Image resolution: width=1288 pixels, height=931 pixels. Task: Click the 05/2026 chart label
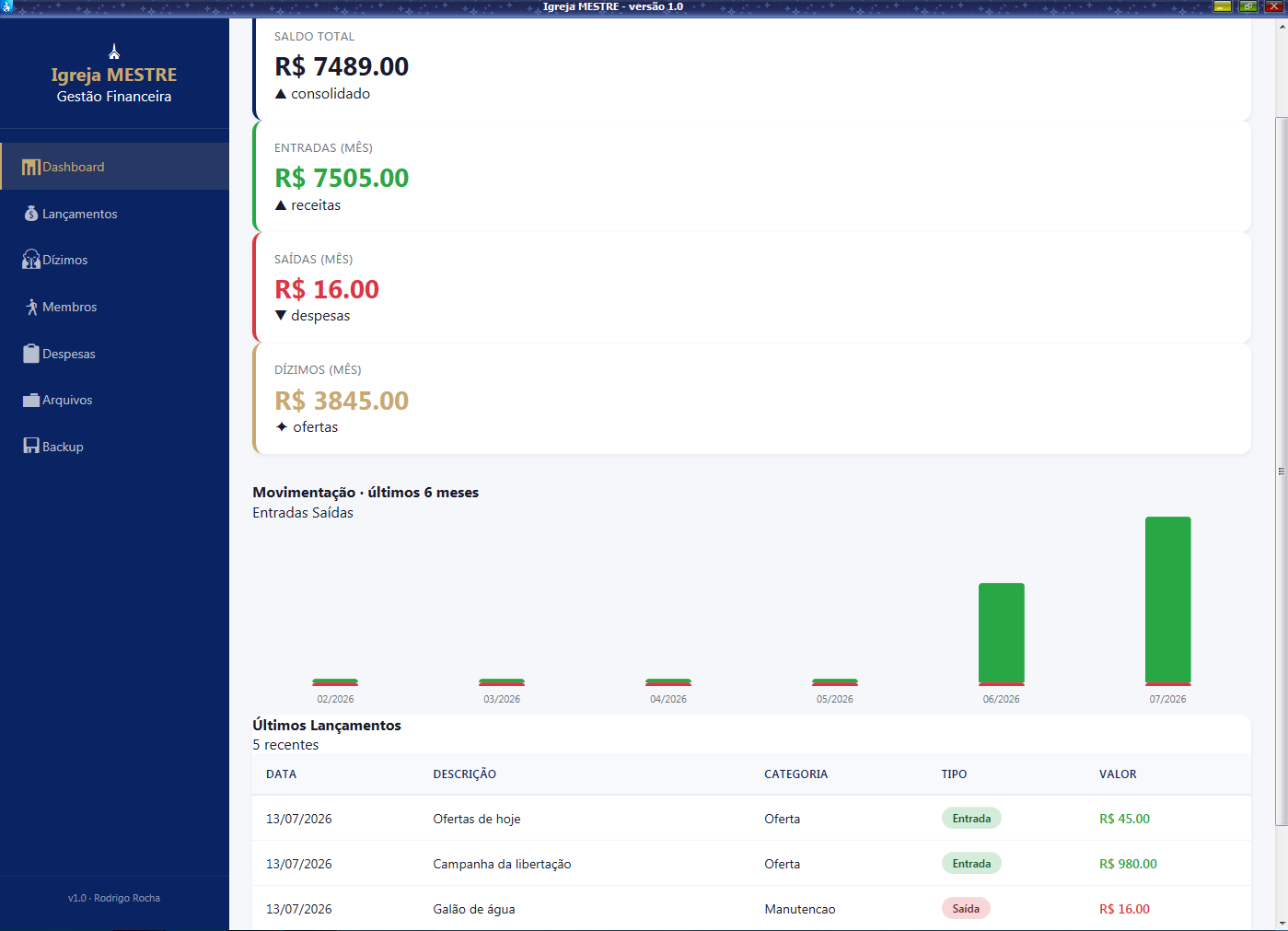pos(835,699)
